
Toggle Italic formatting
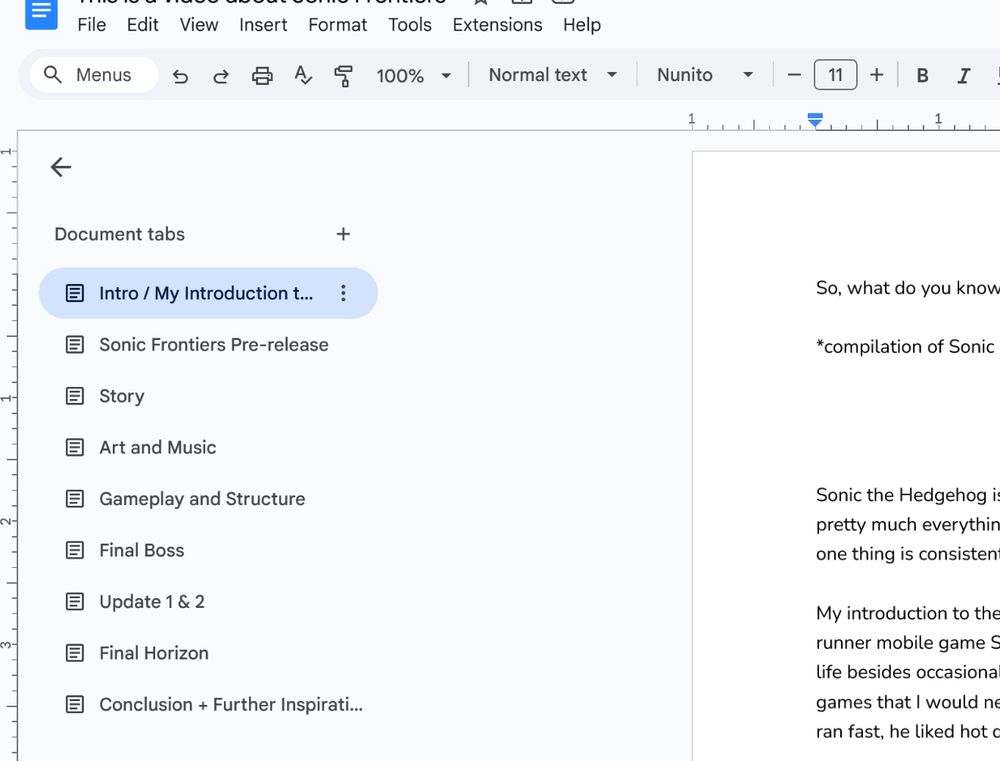pos(964,76)
